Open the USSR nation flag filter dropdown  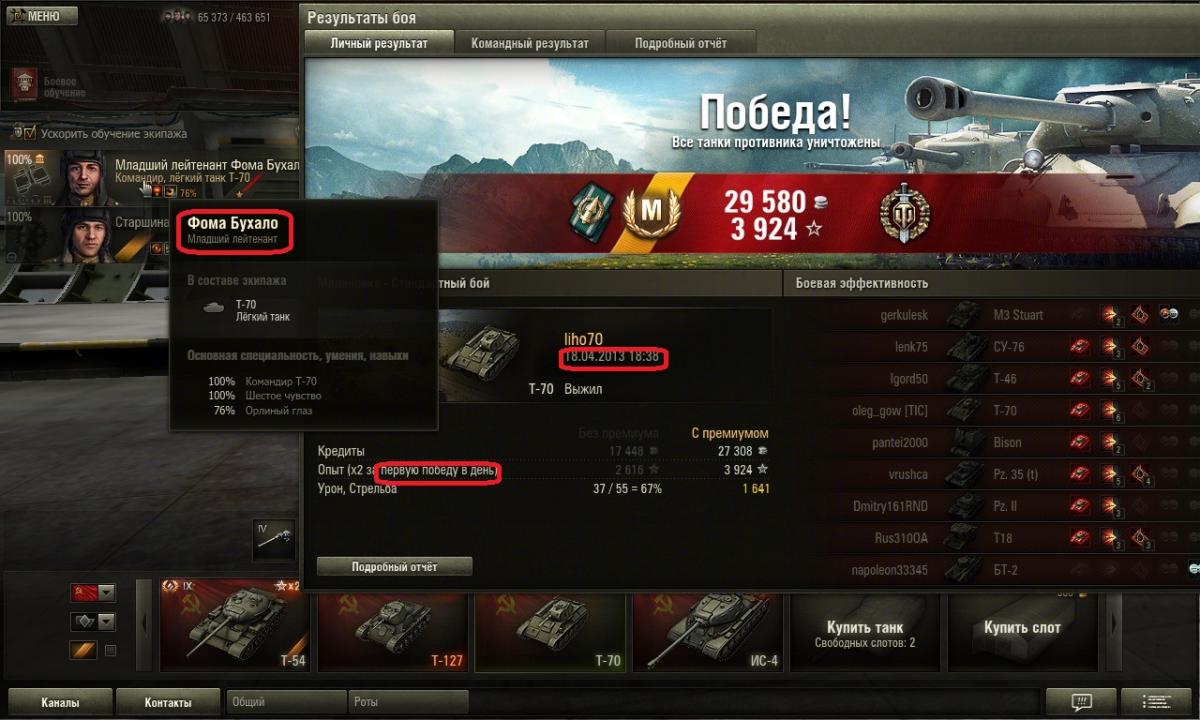pyautogui.click(x=93, y=593)
